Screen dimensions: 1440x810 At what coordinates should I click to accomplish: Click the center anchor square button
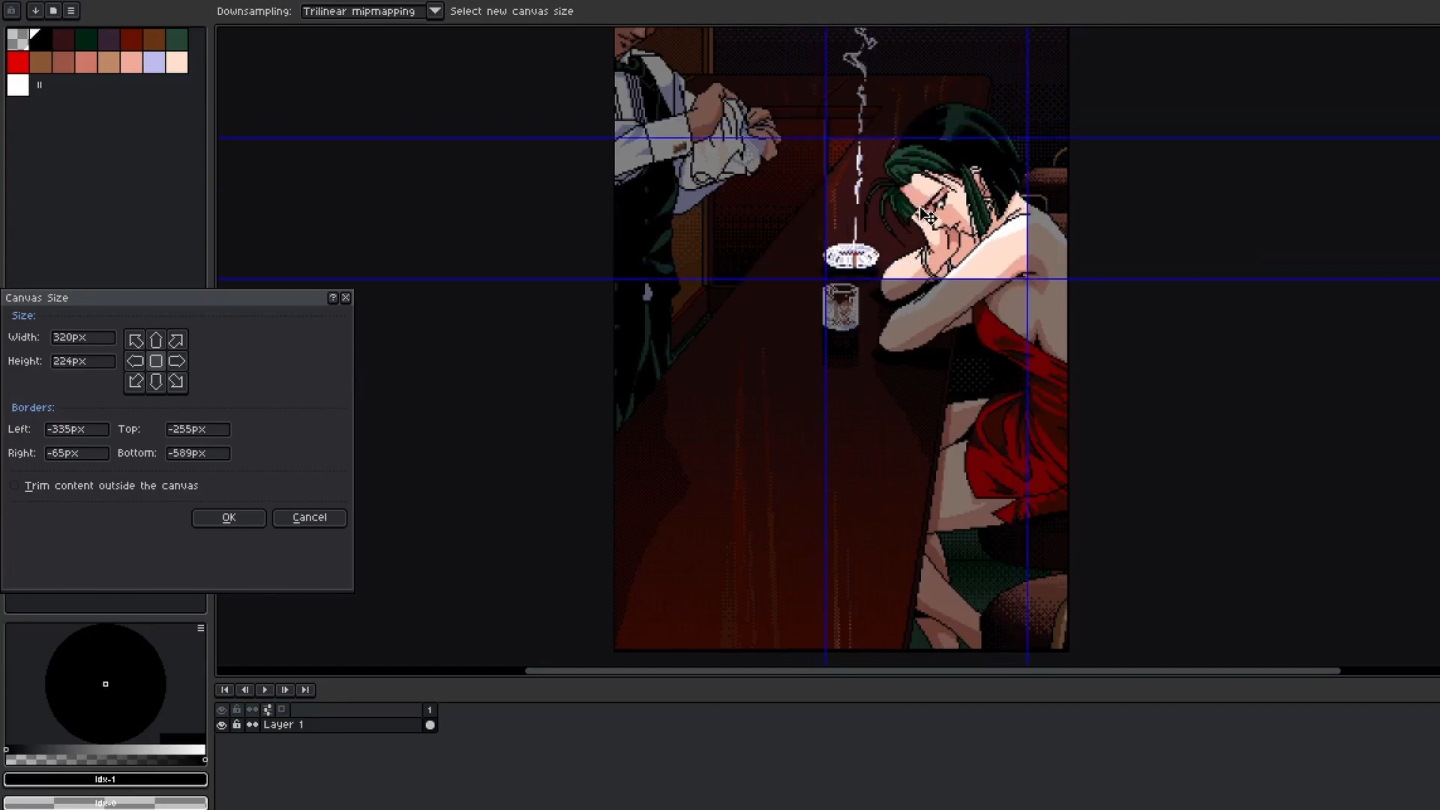click(x=156, y=361)
